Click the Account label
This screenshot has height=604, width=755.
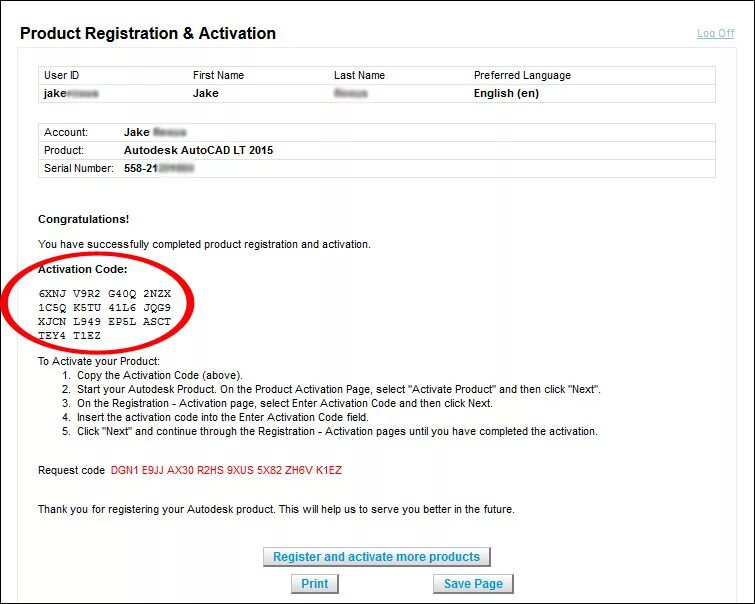click(x=65, y=132)
